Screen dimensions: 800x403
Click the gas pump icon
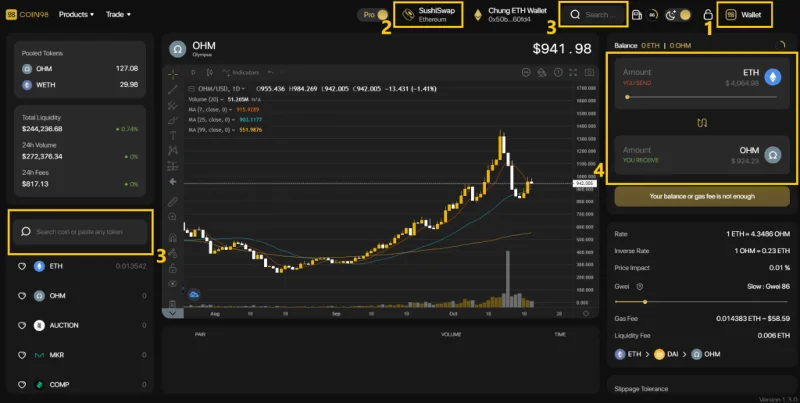pos(637,15)
